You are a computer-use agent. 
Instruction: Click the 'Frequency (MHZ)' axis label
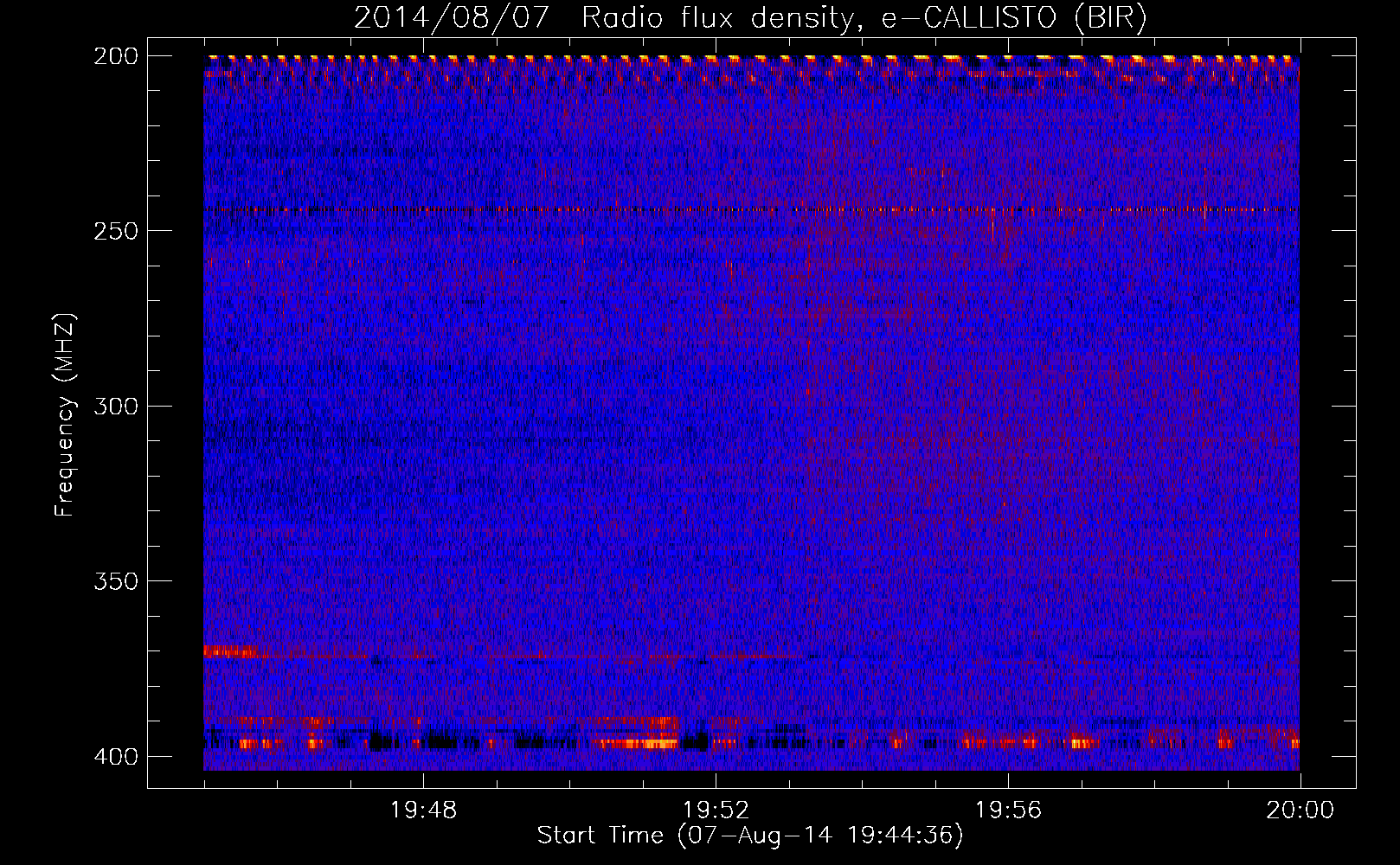[65, 415]
